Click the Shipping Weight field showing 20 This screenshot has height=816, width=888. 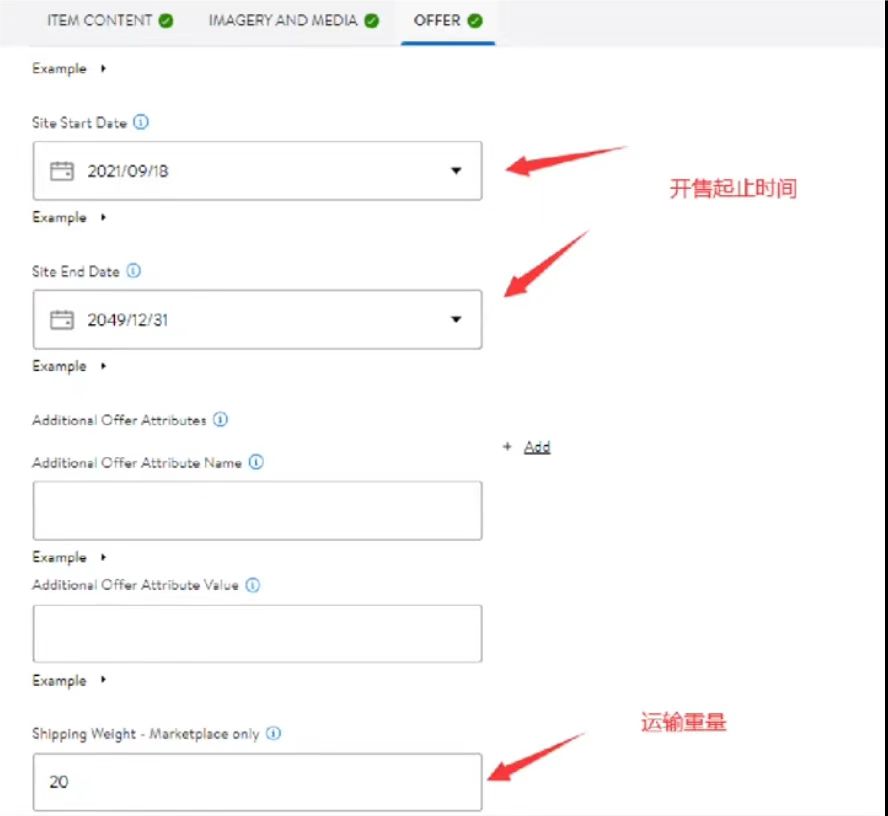tap(257, 782)
